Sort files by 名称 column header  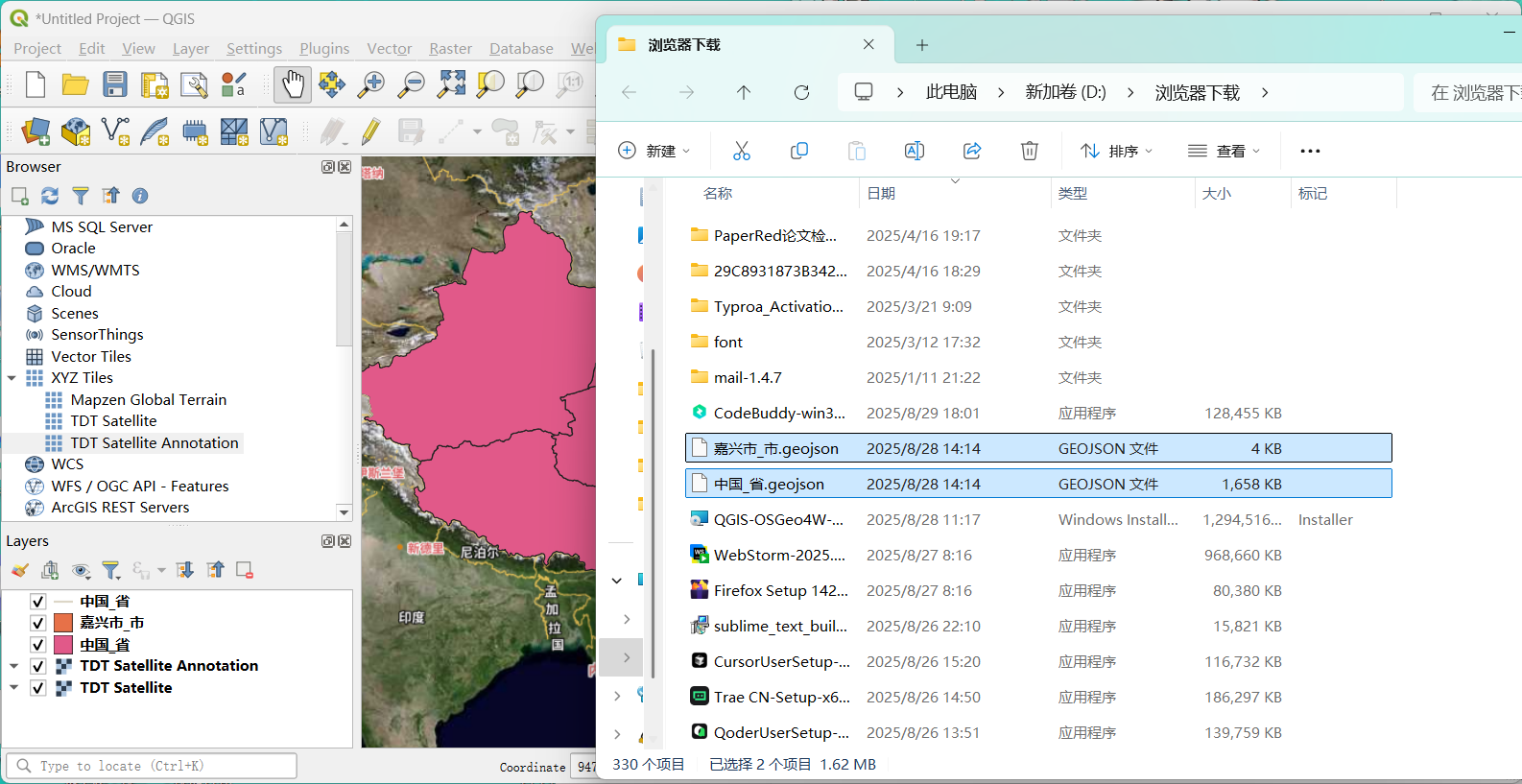point(718,193)
